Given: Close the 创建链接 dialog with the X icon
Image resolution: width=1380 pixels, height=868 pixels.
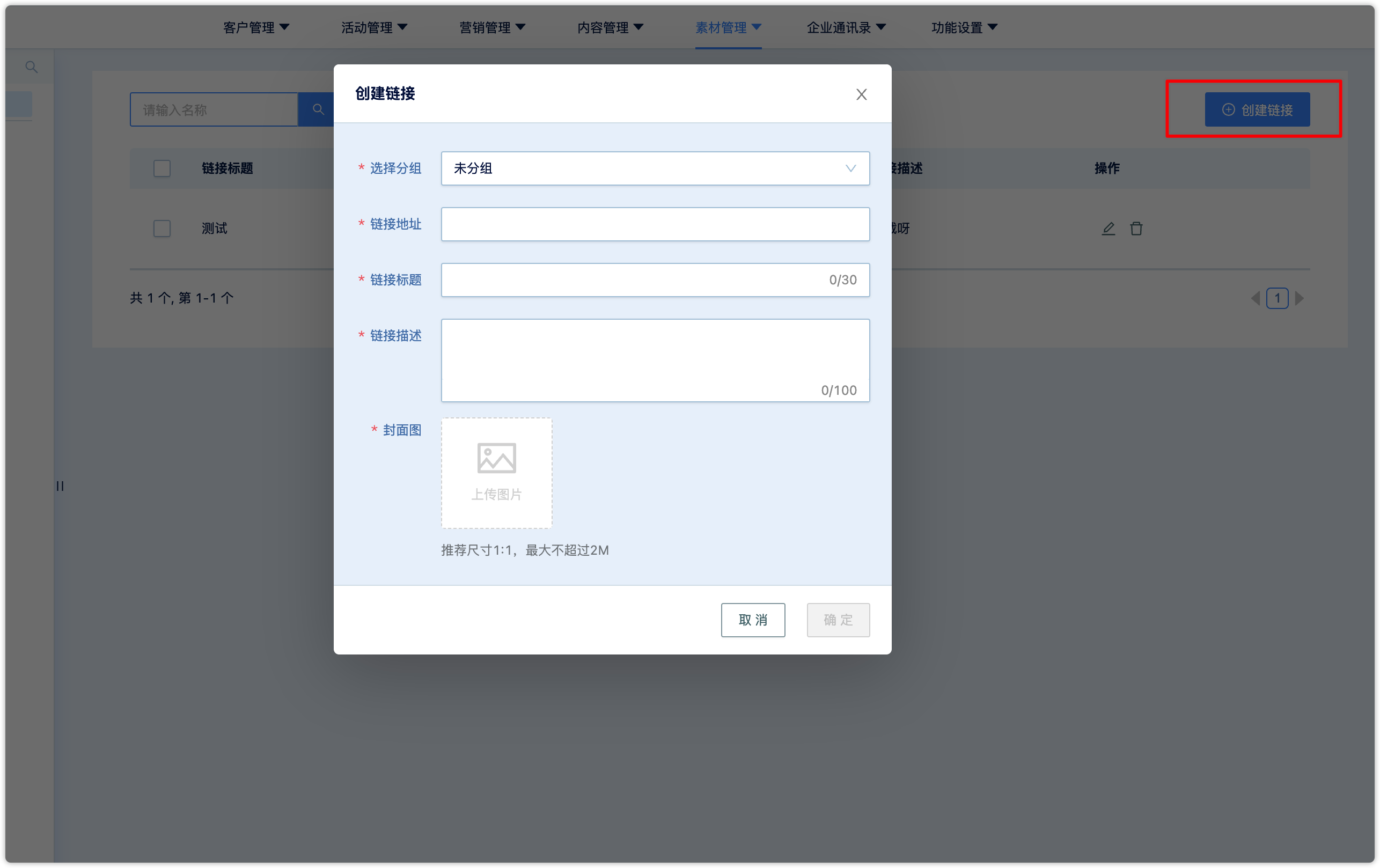Looking at the screenshot, I should click(861, 94).
